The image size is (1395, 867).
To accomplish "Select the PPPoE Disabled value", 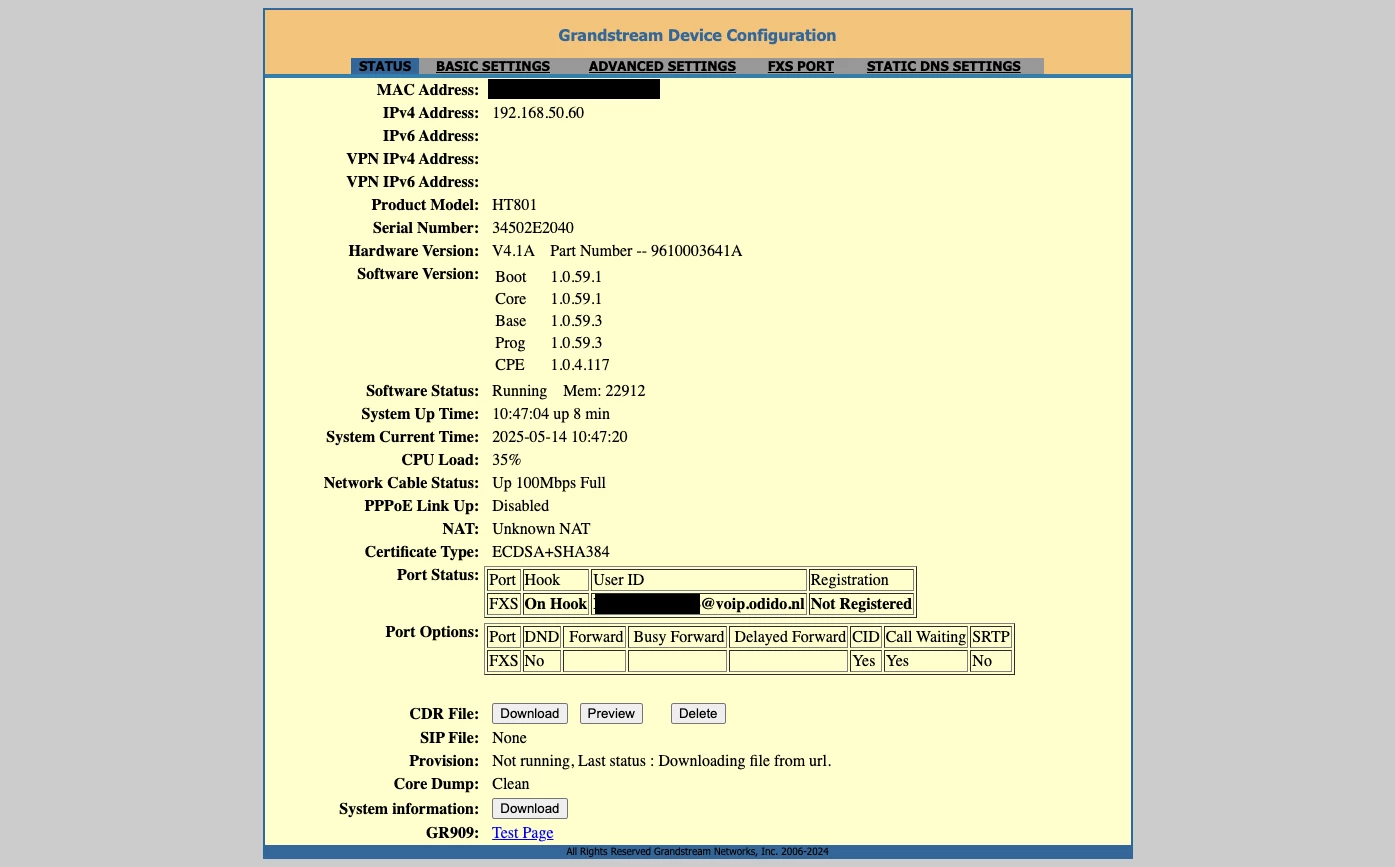I will [520, 505].
